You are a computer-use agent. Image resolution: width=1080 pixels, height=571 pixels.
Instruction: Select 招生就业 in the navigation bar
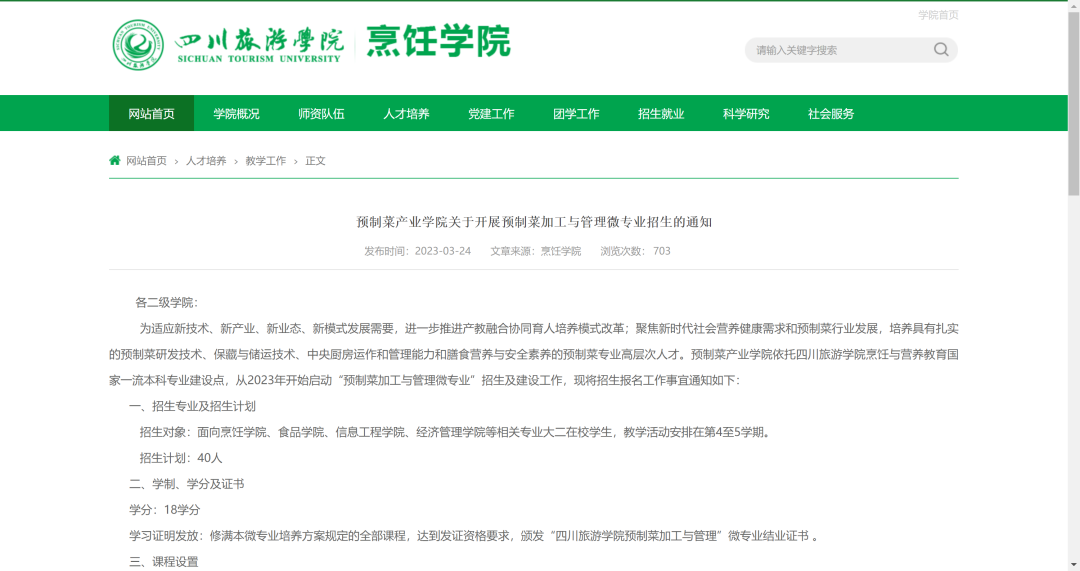coord(661,114)
